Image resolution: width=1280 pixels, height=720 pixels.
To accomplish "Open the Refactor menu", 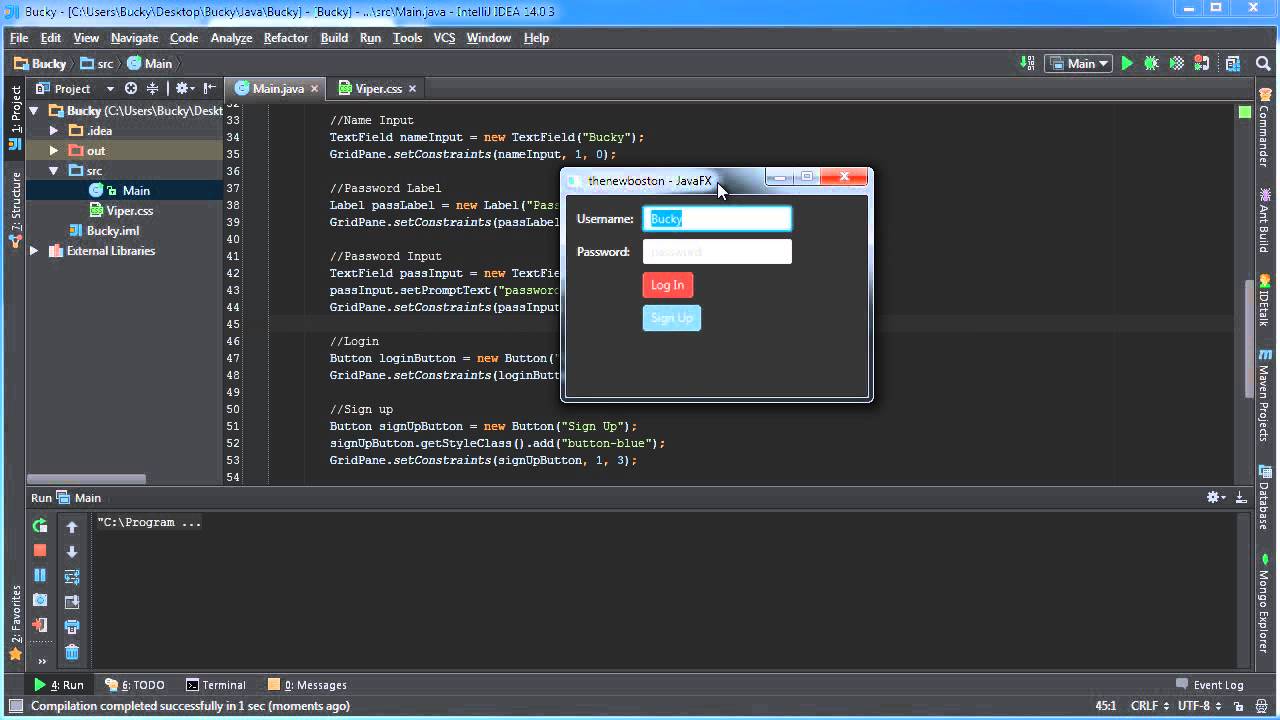I will pos(285,38).
